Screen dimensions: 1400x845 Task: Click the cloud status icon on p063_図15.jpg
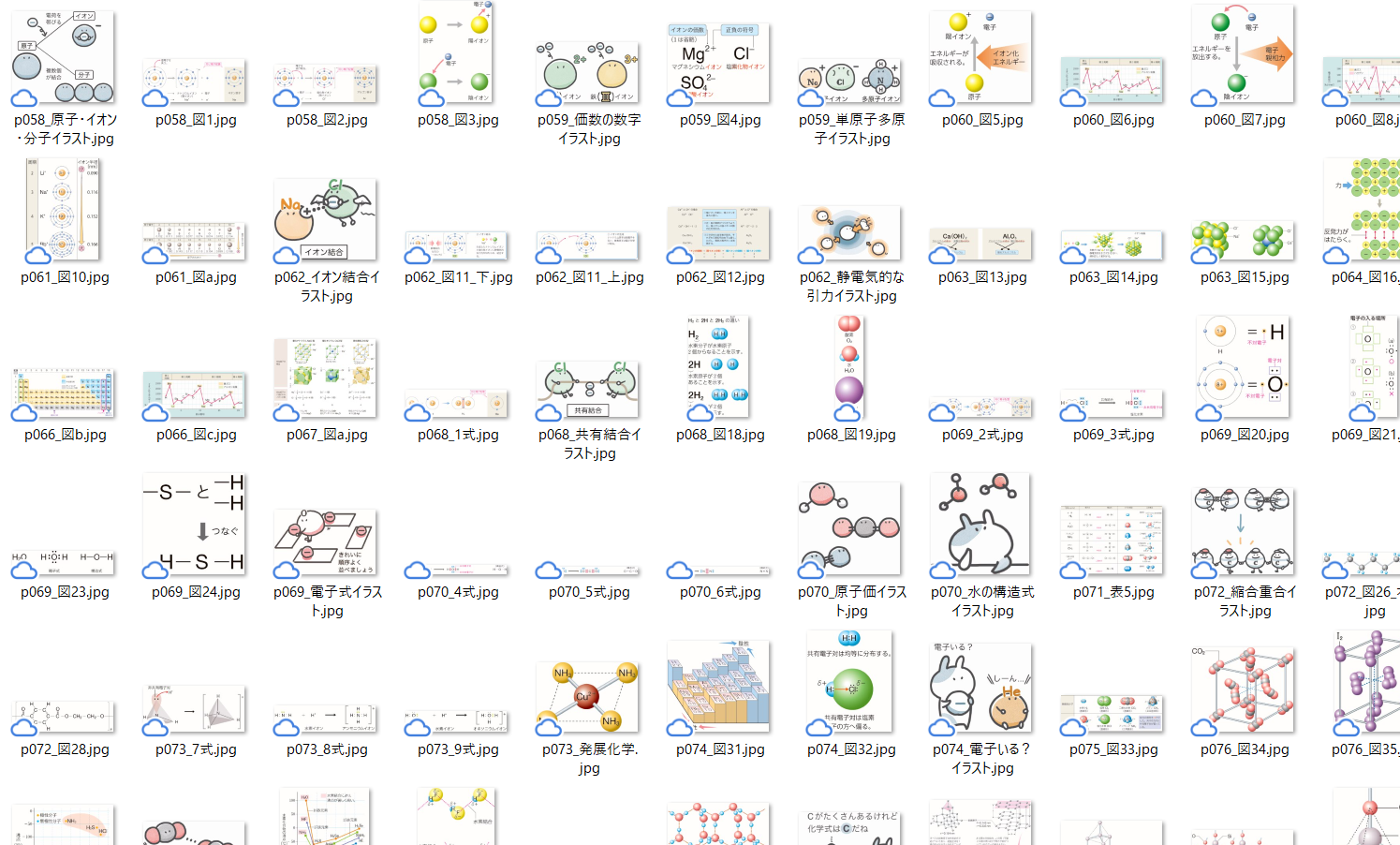point(1204,255)
